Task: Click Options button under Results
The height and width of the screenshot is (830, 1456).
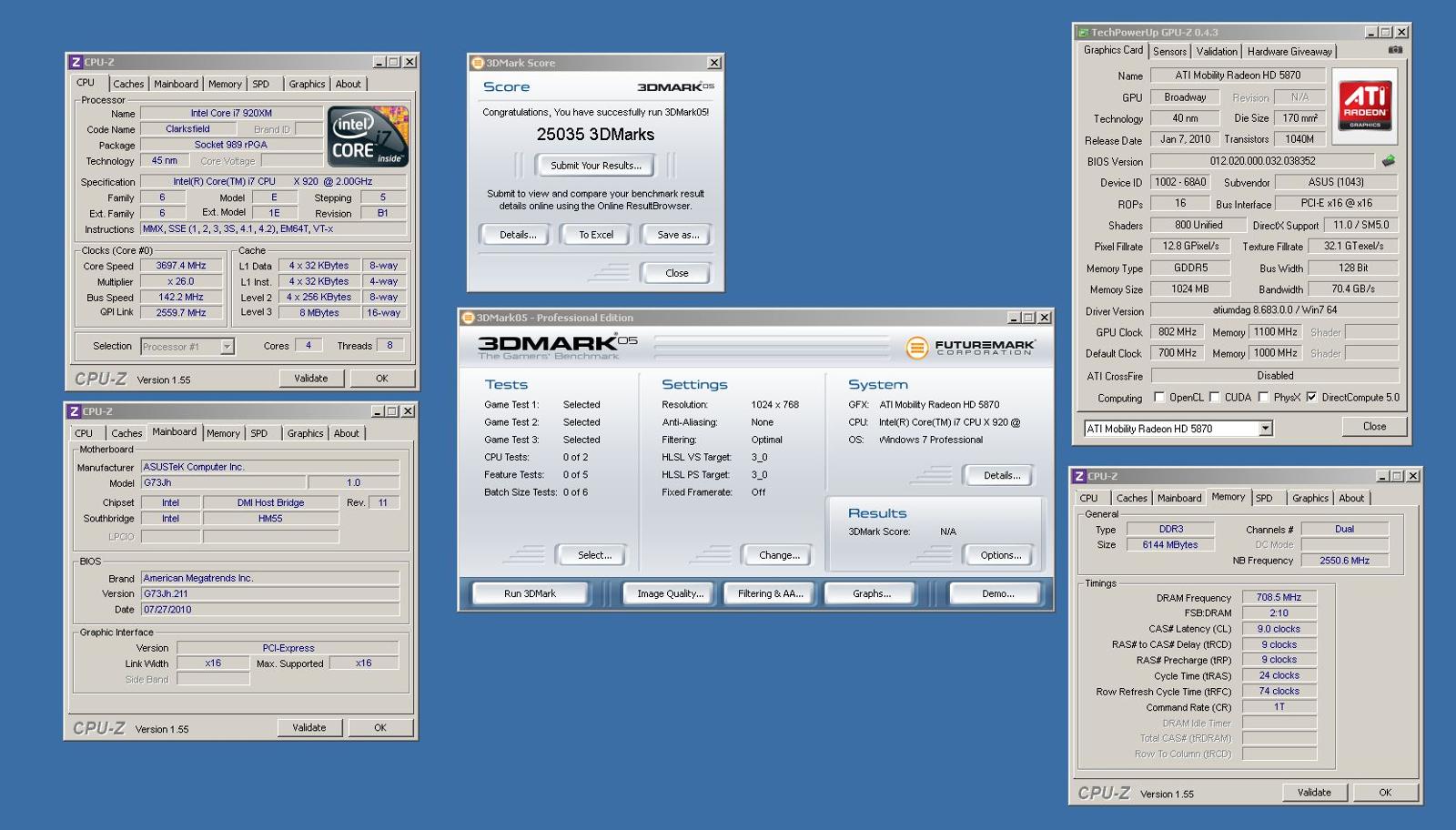Action: (1001, 555)
